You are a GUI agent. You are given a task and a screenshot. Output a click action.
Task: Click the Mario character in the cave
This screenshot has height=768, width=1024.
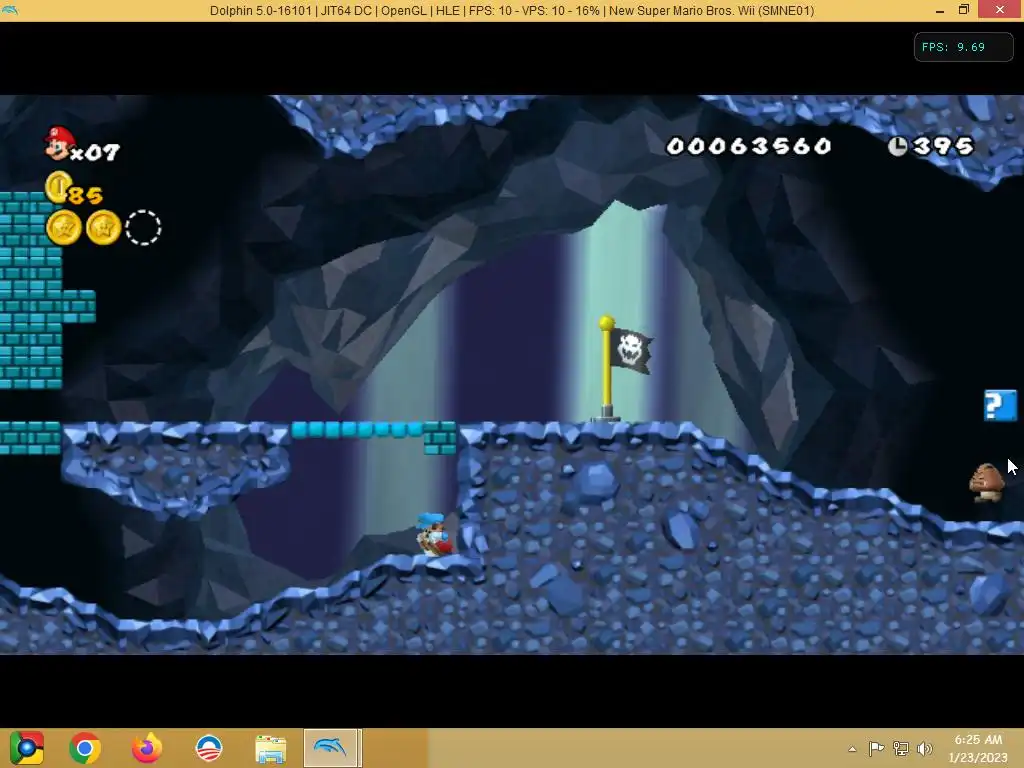[x=434, y=534]
